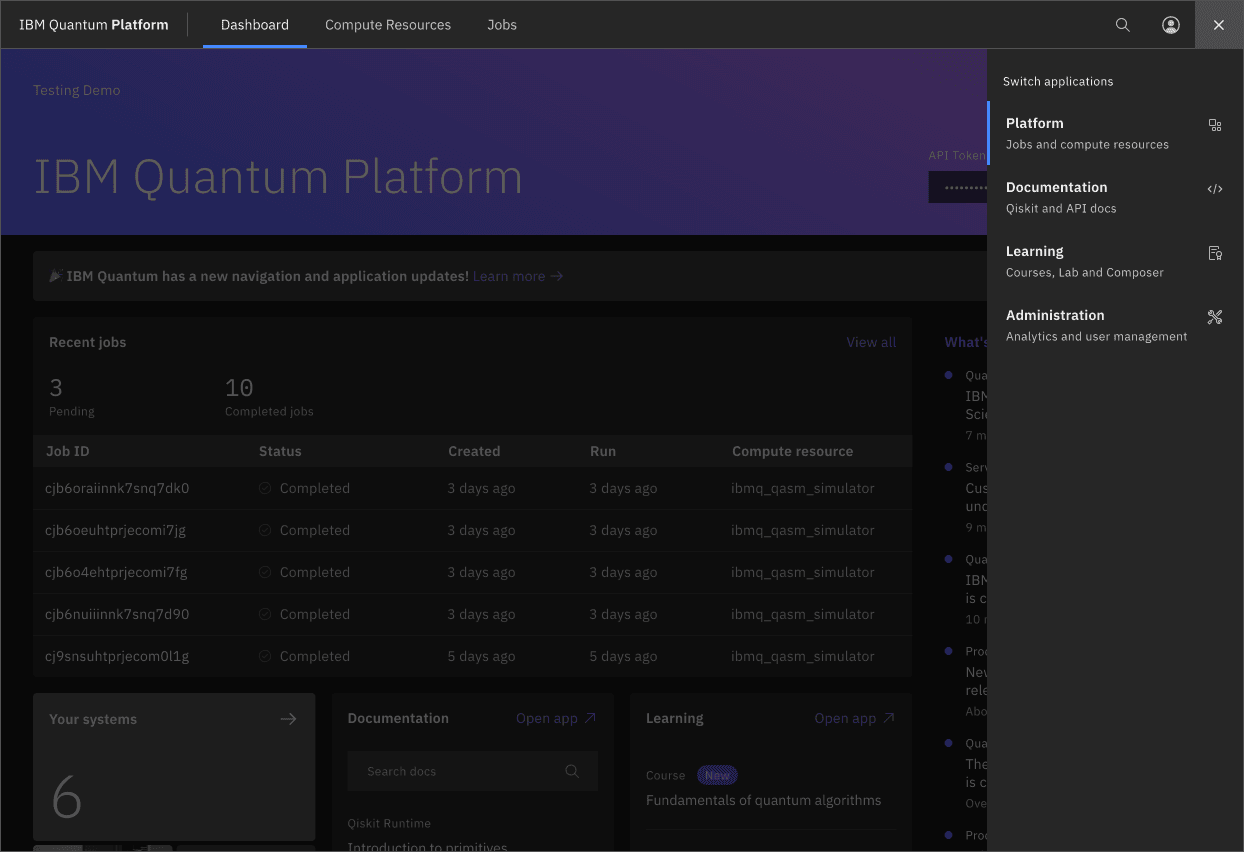Click Completed status check icon for cjb6oraiinnk7snq7dk0

click(265, 488)
